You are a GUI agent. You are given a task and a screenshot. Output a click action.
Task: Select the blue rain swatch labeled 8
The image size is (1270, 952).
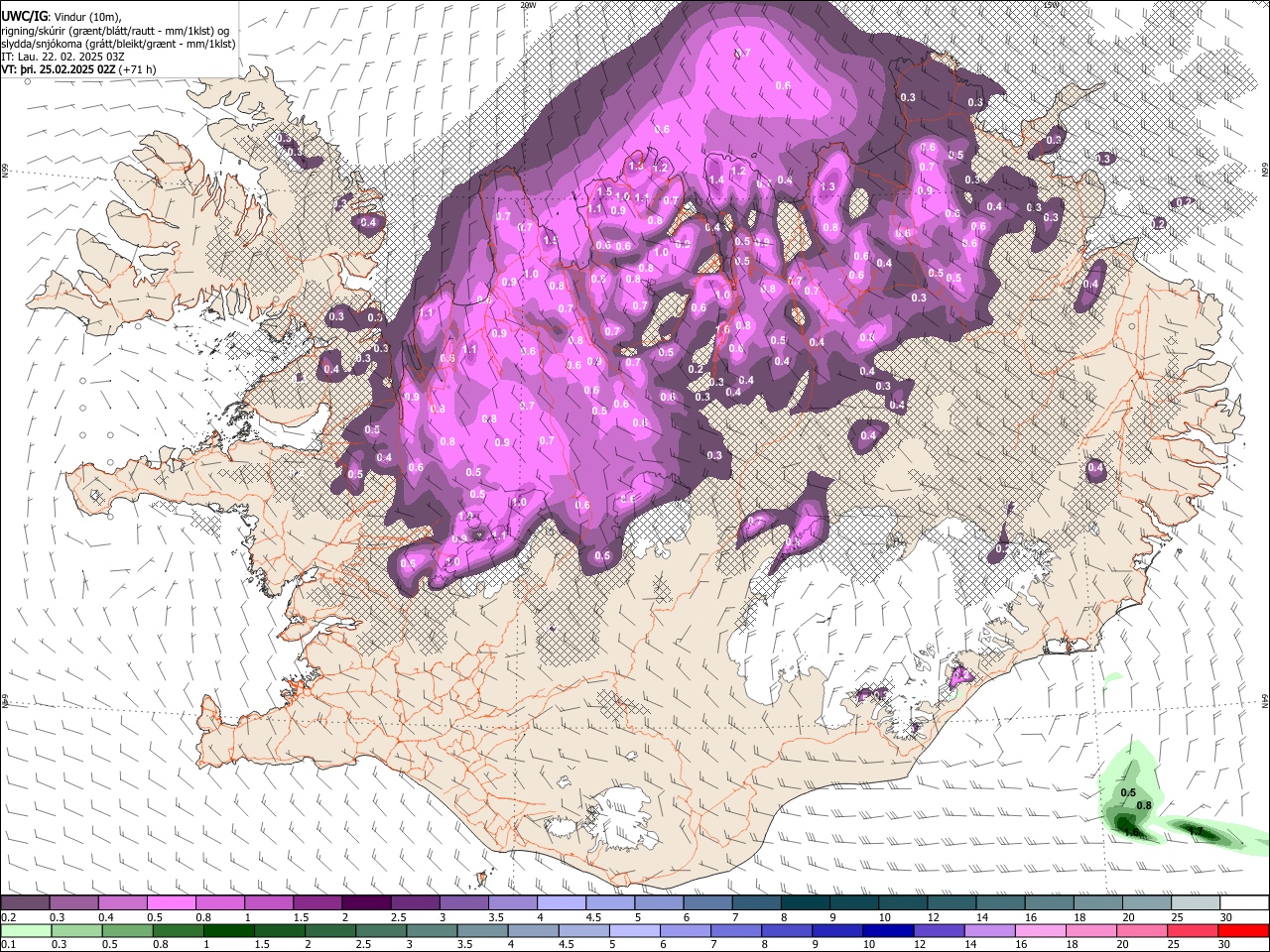[787, 930]
